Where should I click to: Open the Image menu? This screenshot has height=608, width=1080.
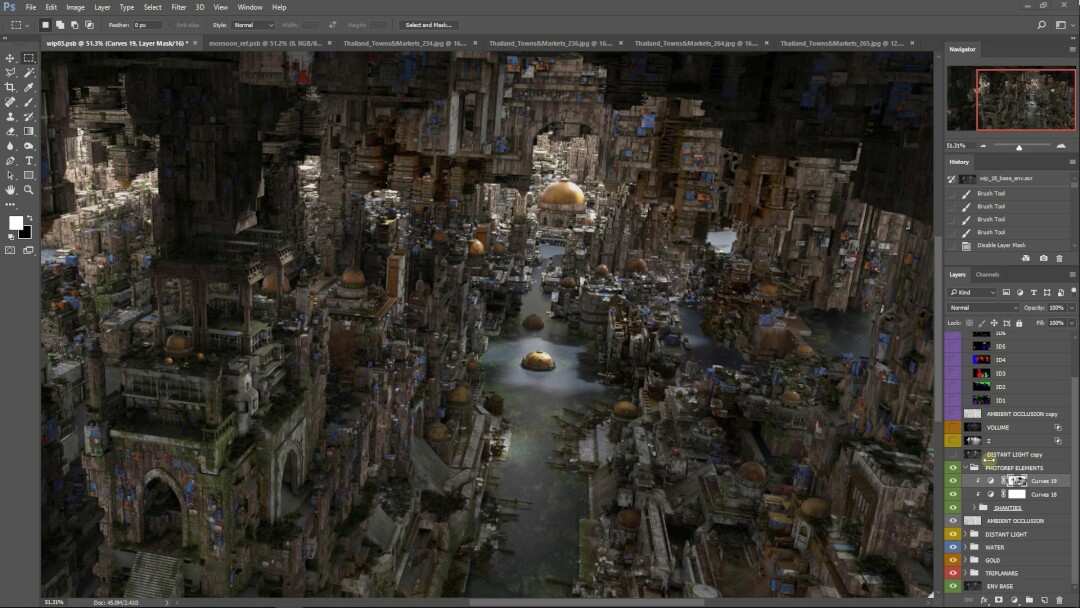point(75,7)
